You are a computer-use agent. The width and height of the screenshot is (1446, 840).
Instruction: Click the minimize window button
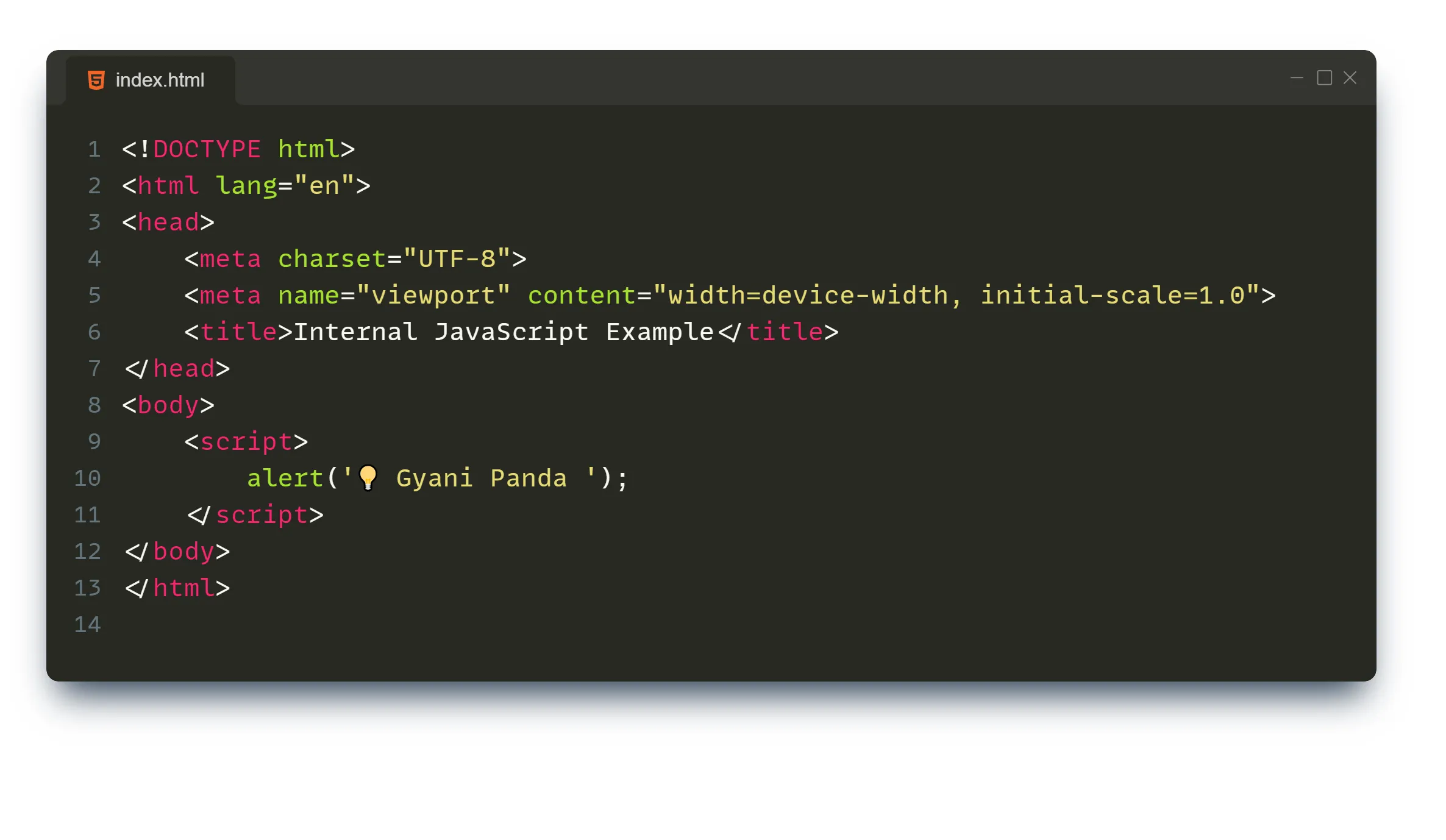point(1297,78)
